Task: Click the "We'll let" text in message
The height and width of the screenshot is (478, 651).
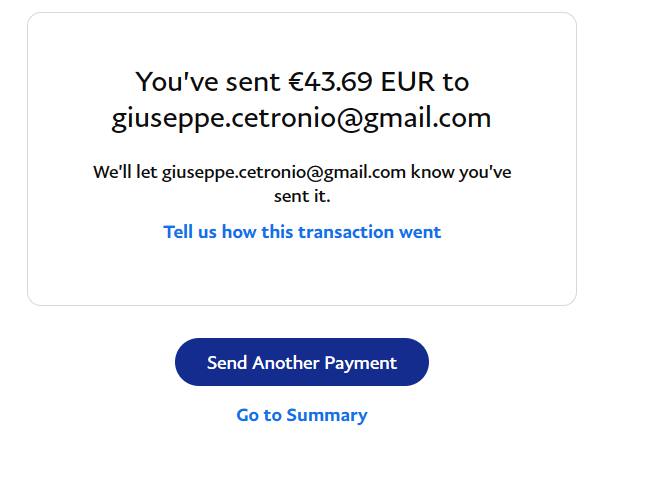Action: point(124,172)
